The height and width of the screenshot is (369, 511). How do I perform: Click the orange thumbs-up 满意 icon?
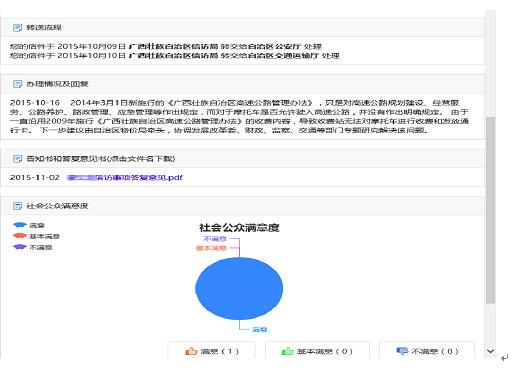(x=191, y=351)
